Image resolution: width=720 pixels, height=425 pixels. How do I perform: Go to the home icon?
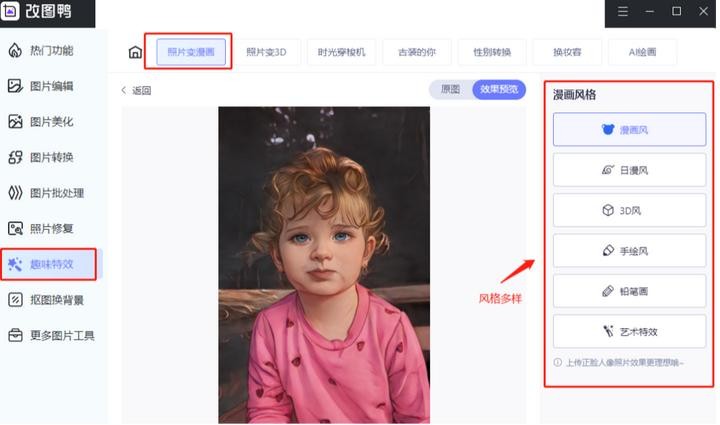[x=135, y=52]
